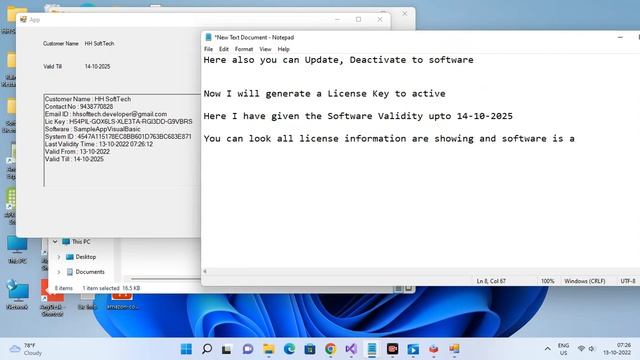
Task: Click the Email ID line in license box
Action: click(x=106, y=114)
